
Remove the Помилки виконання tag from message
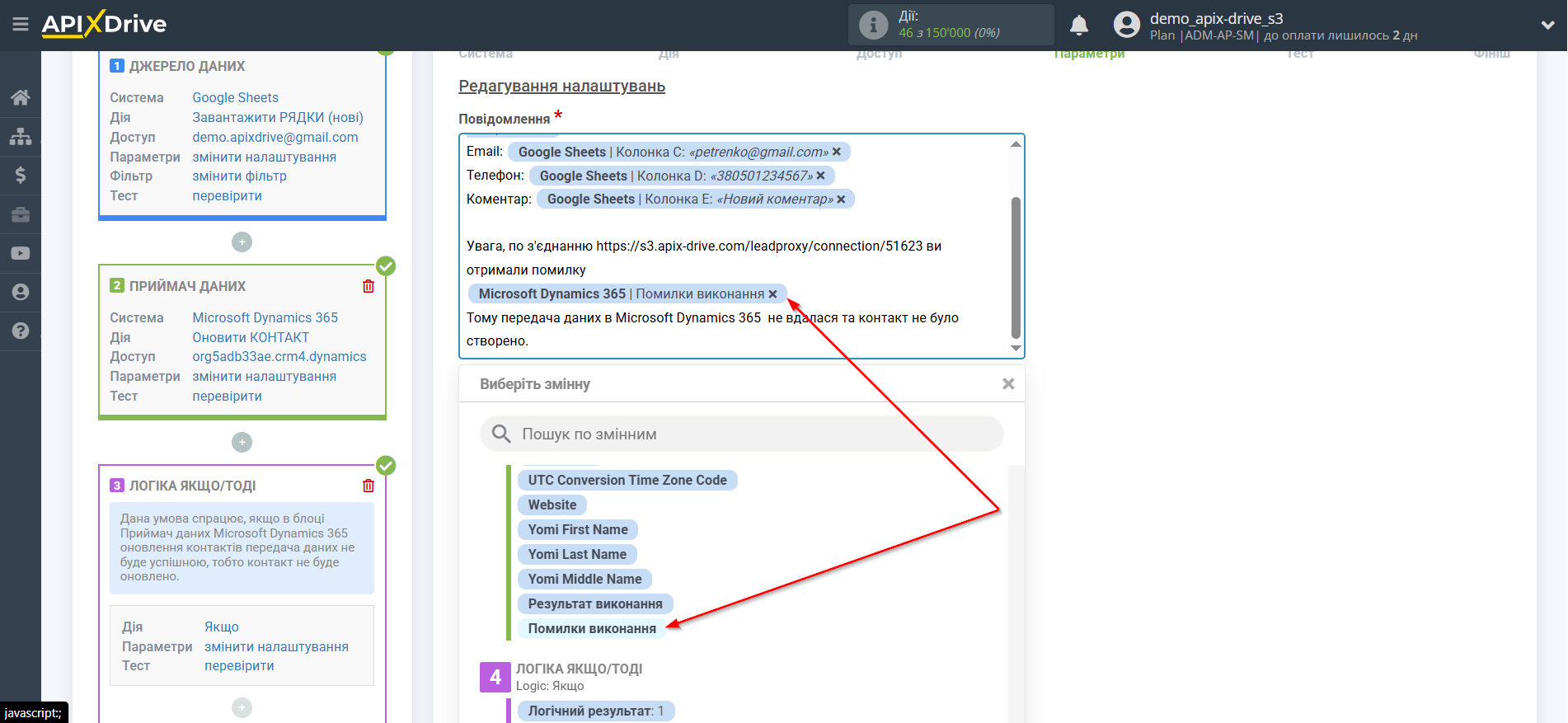(x=773, y=294)
